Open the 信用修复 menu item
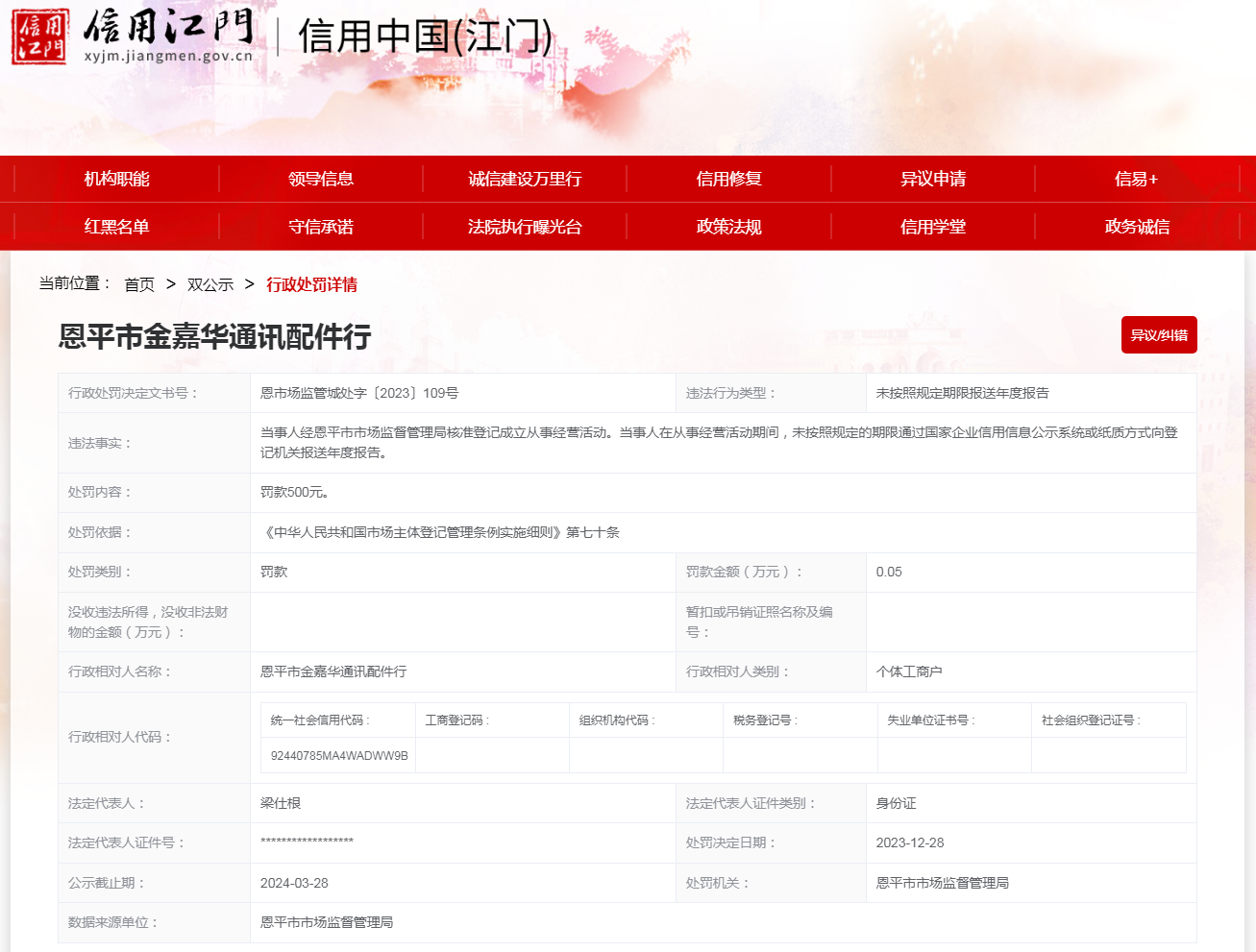Viewport: 1256px width, 952px height. coord(729,179)
